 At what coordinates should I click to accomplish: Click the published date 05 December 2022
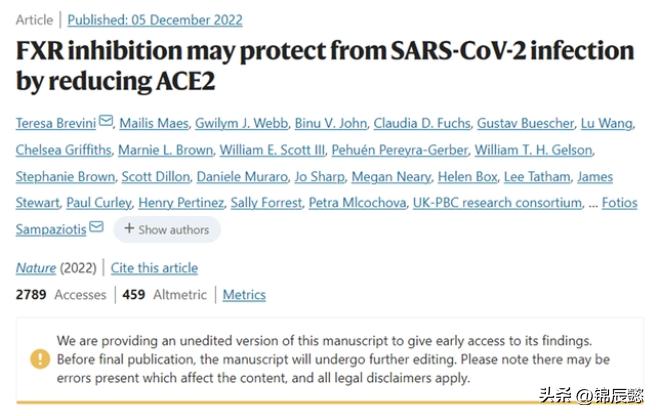pos(181,20)
